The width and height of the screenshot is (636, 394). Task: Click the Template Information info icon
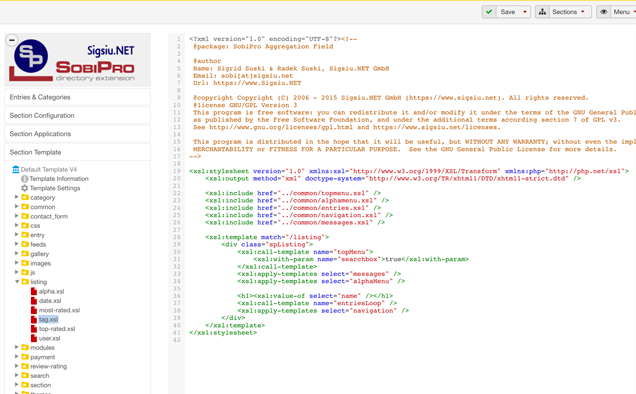24,179
